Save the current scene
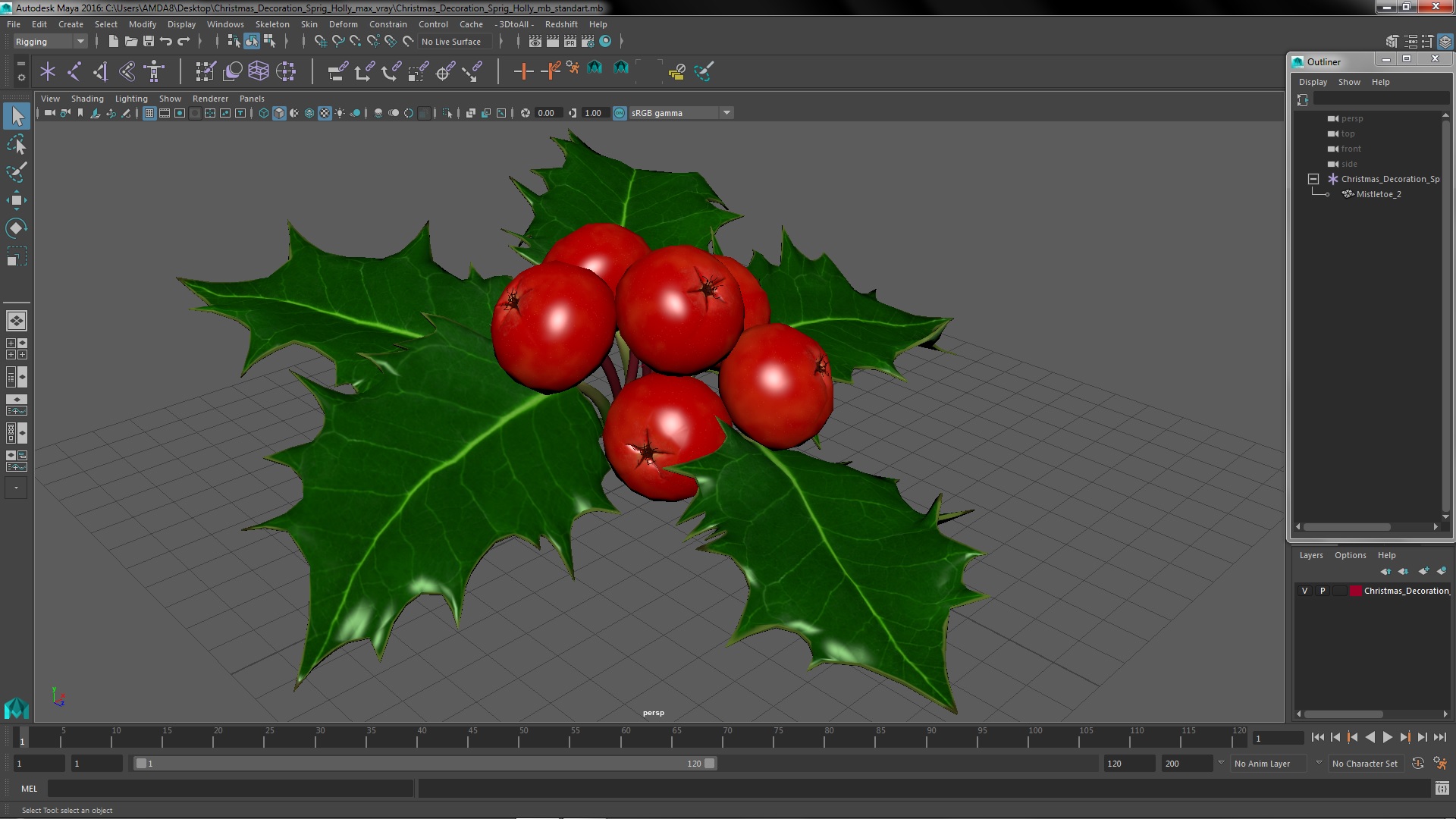Image resolution: width=1456 pixels, height=819 pixels. point(149,41)
